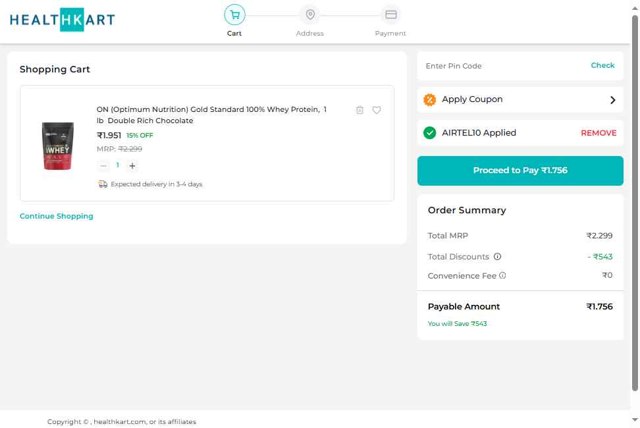Click the You will Save ₹543 text
640x428 pixels.
pos(457,324)
